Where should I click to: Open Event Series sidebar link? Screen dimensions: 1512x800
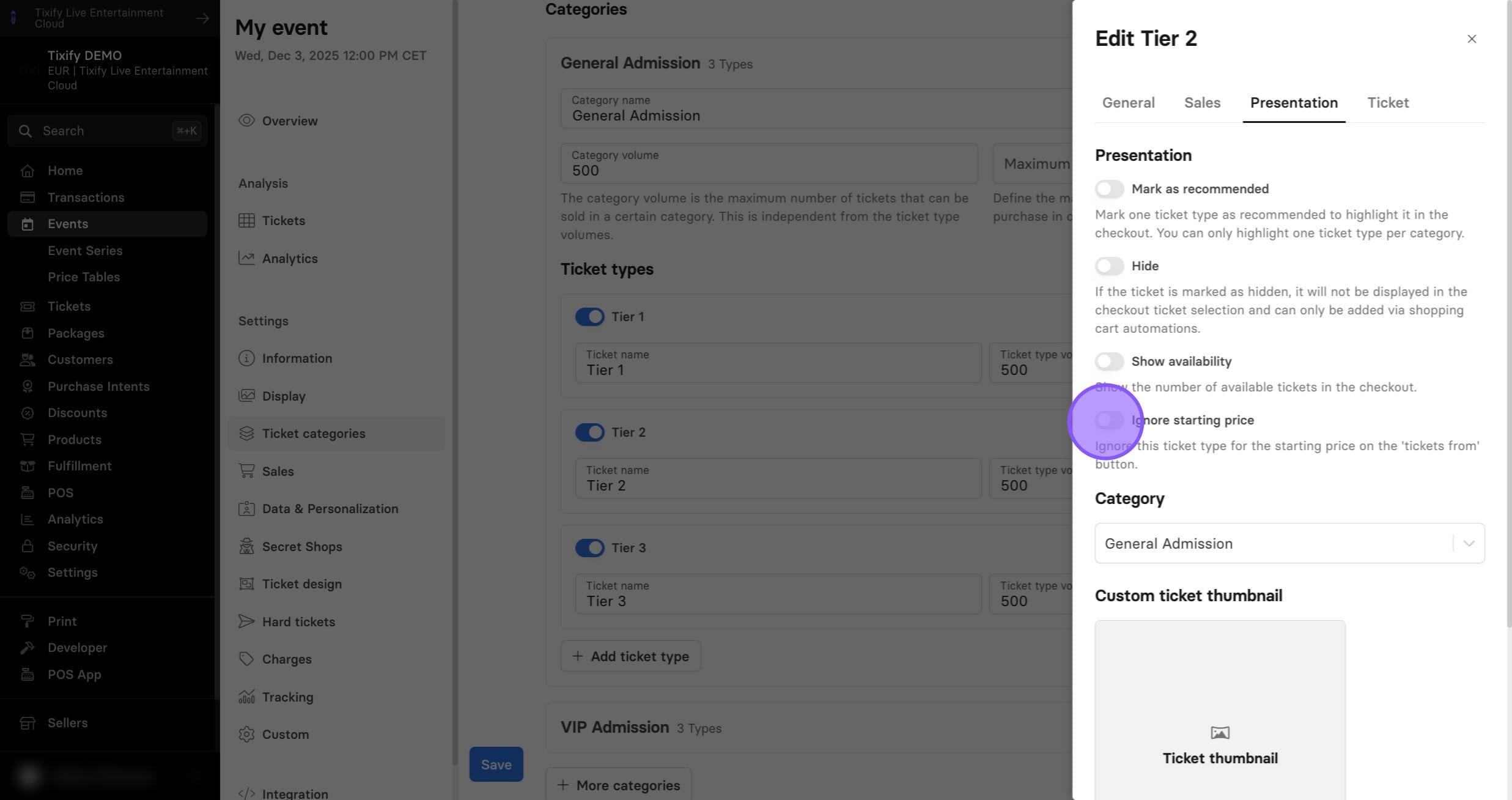[x=85, y=251]
